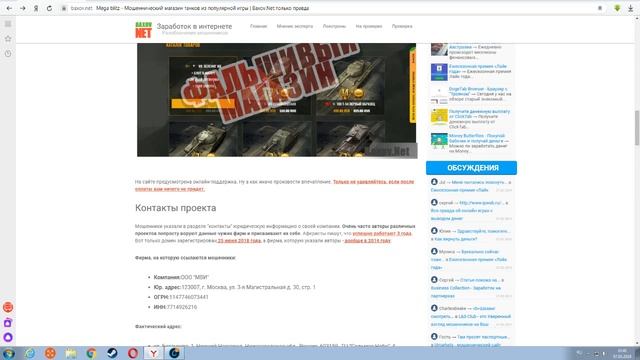Open history clock icon in left sidebar
The height and width of the screenshot is (360, 640).
point(8,53)
